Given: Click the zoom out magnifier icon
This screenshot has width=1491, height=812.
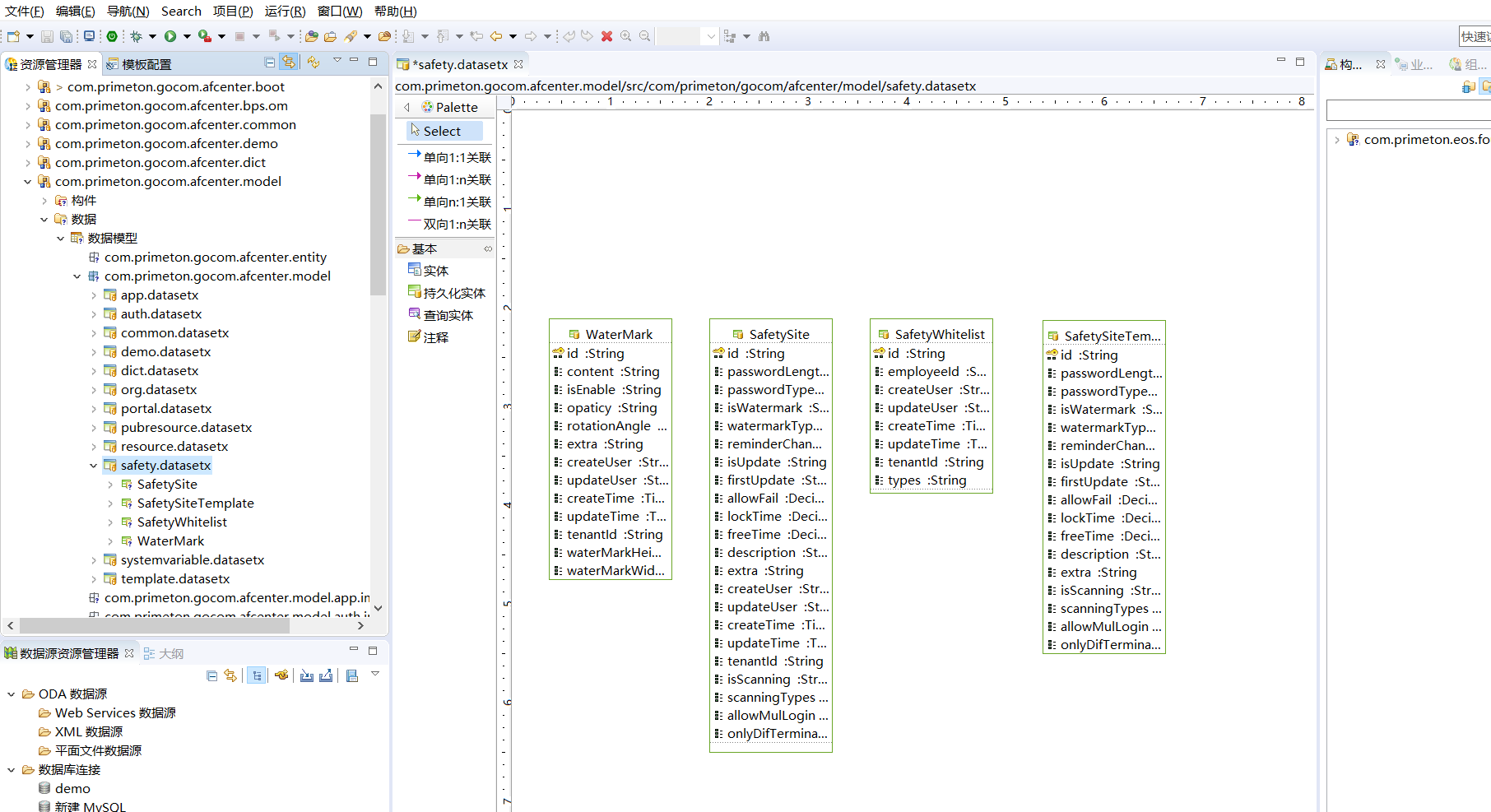Looking at the screenshot, I should pos(645,36).
